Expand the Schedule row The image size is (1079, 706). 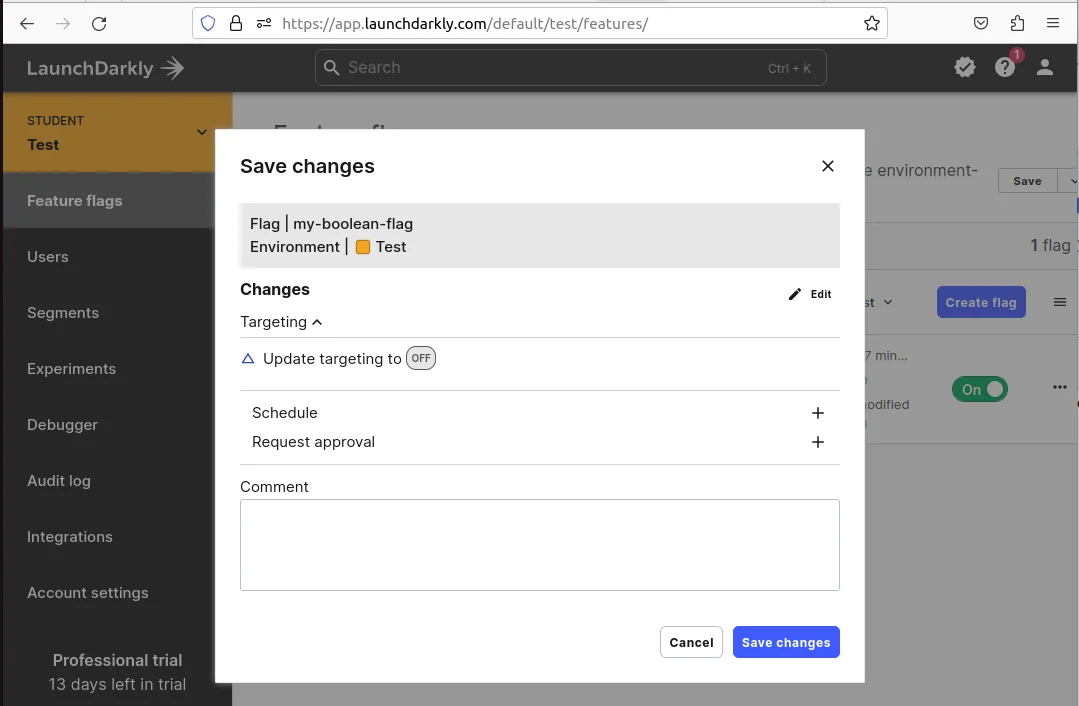[x=540, y=413]
